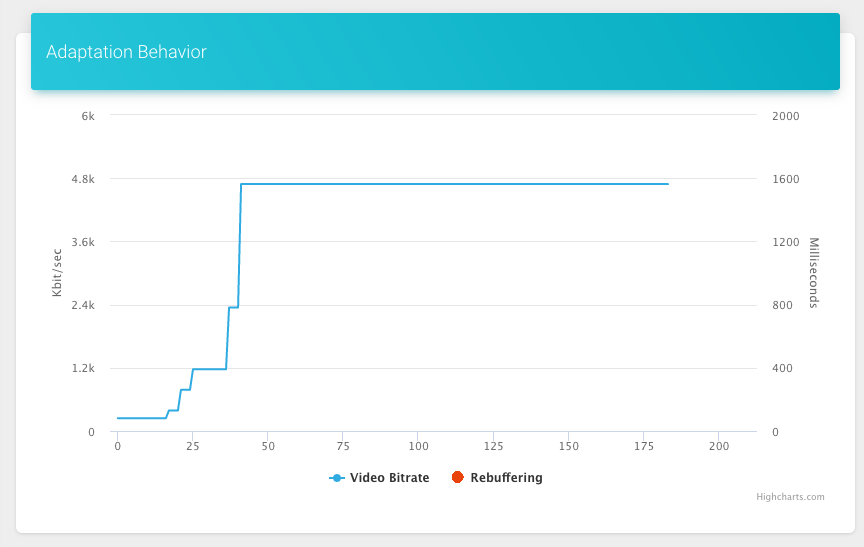The width and height of the screenshot is (864, 547).
Task: Click the Kbit/sec axis title
Action: coord(57,273)
